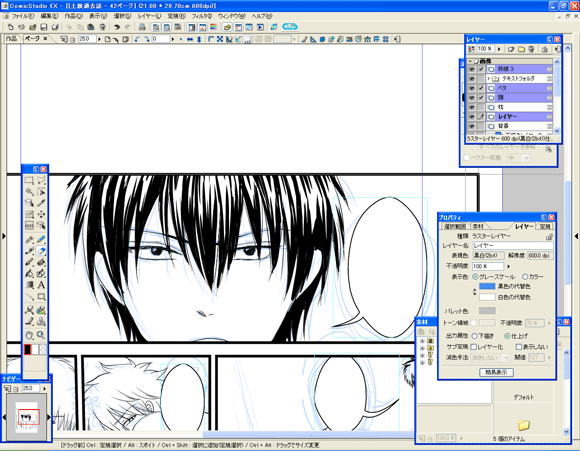This screenshot has height=451, width=580.
Task: Open navigator zoom arrow next to 25.0
Action: pos(45,388)
